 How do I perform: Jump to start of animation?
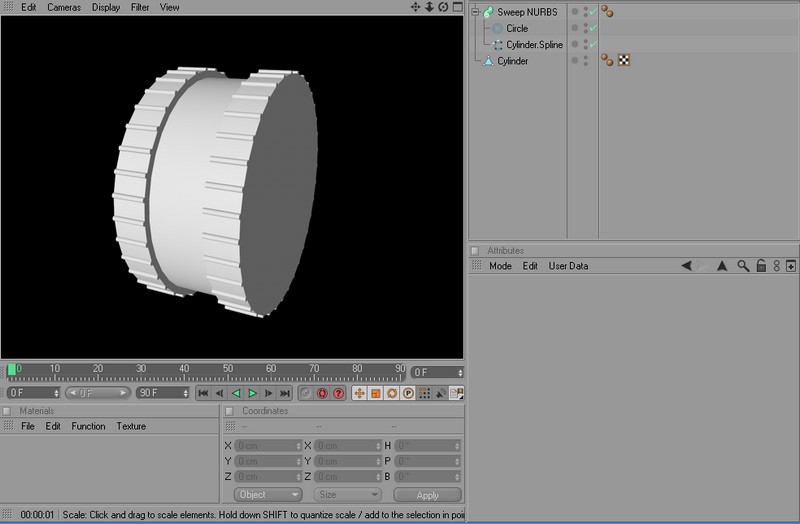click(203, 393)
